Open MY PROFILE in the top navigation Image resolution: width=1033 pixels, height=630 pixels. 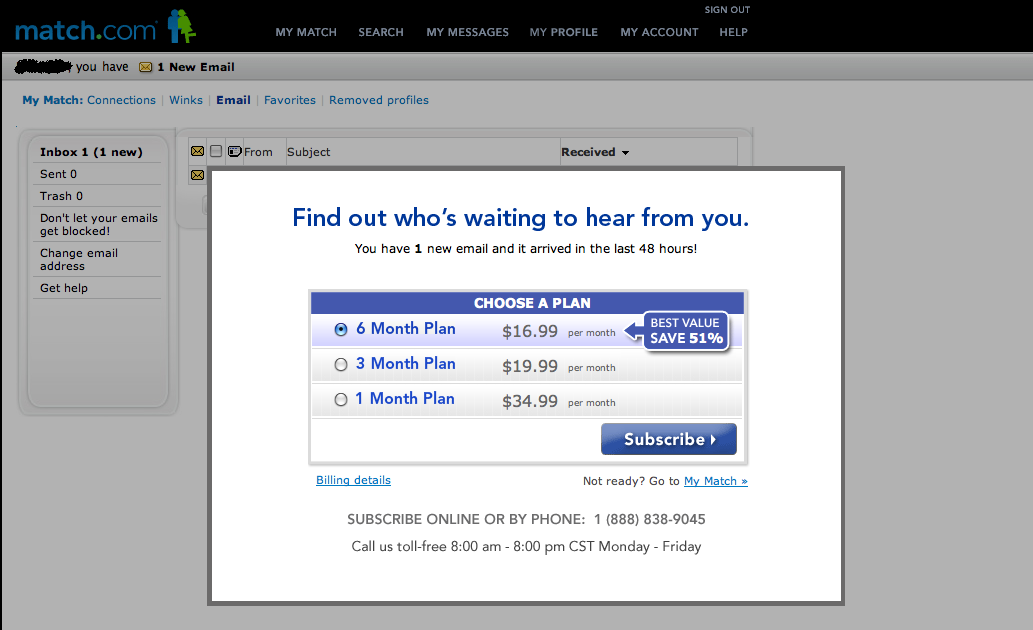pos(563,32)
